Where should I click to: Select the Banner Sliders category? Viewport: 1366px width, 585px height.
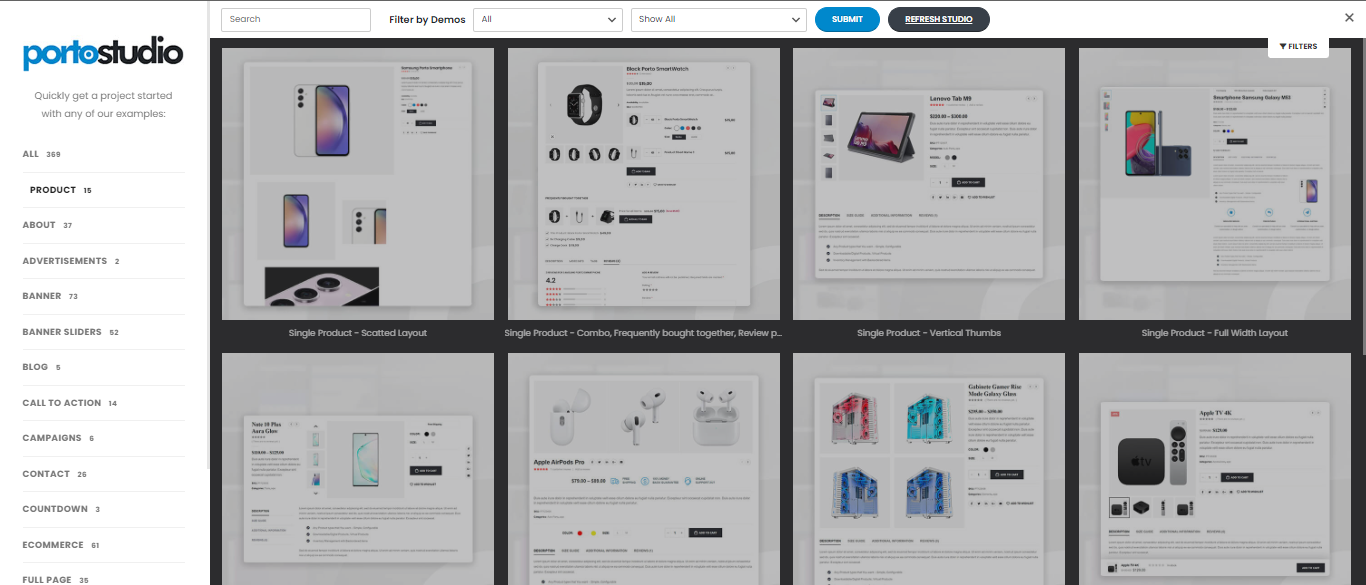coord(70,332)
